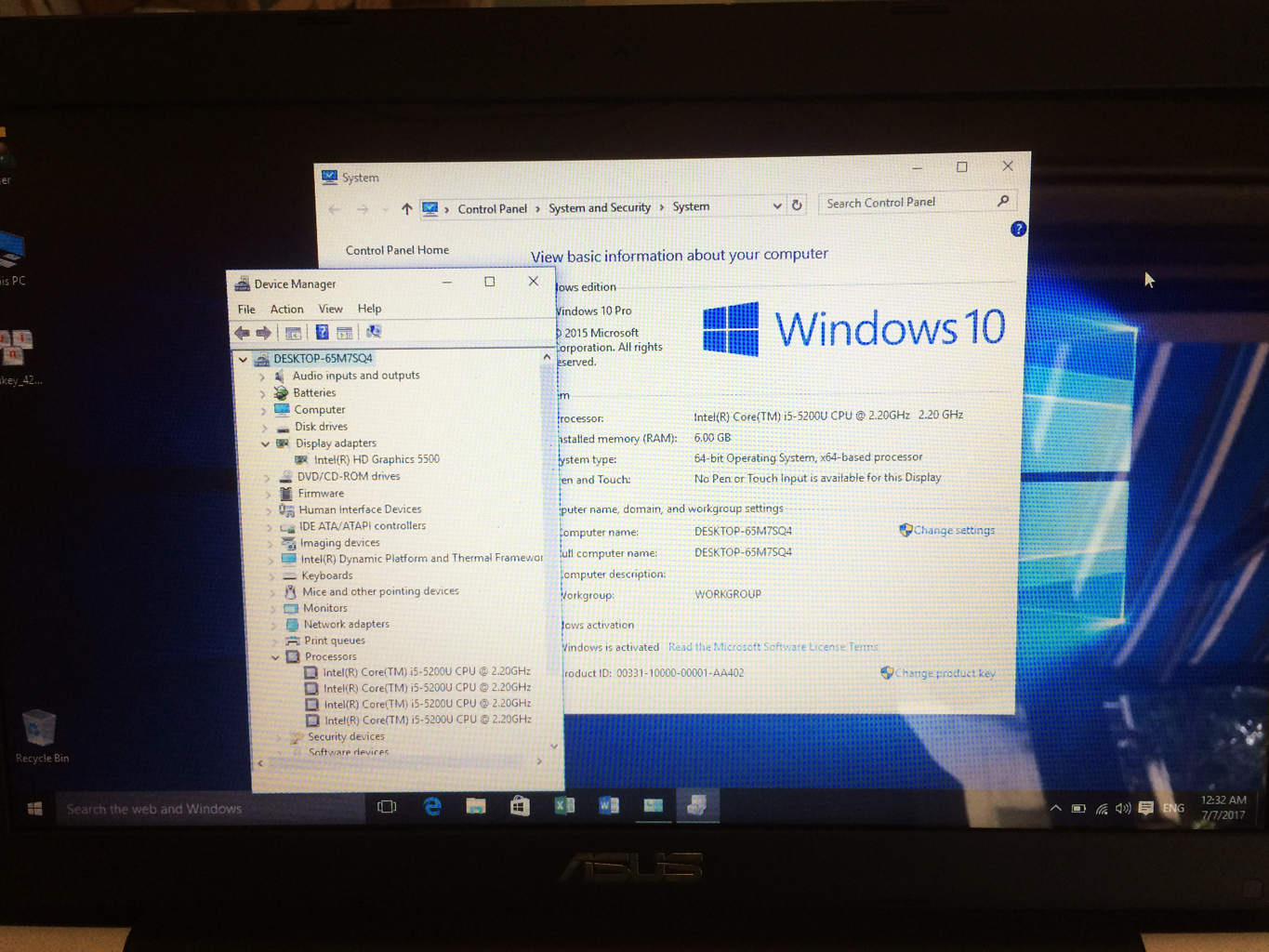1269x952 pixels.
Task: Click the battery icon in system tray
Action: (1078, 809)
